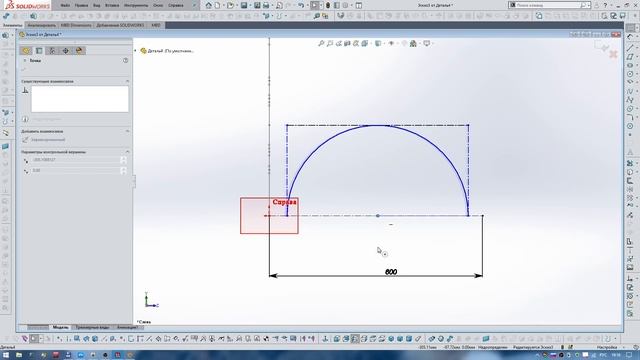This screenshot has width=640, height=360.
Task: Open File Explorer from the taskbar
Action: 19,355
